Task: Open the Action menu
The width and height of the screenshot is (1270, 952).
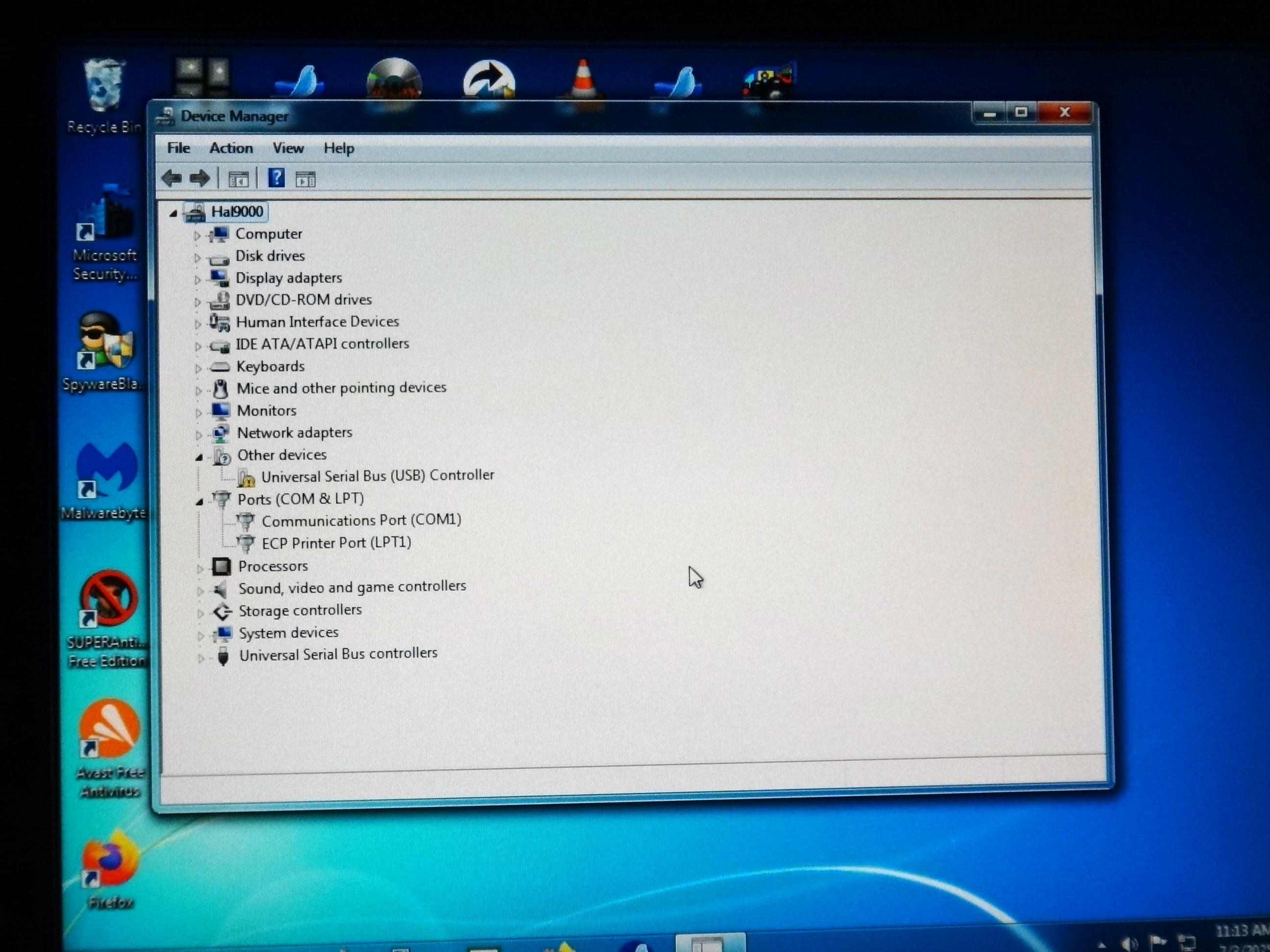Action: pos(231,148)
